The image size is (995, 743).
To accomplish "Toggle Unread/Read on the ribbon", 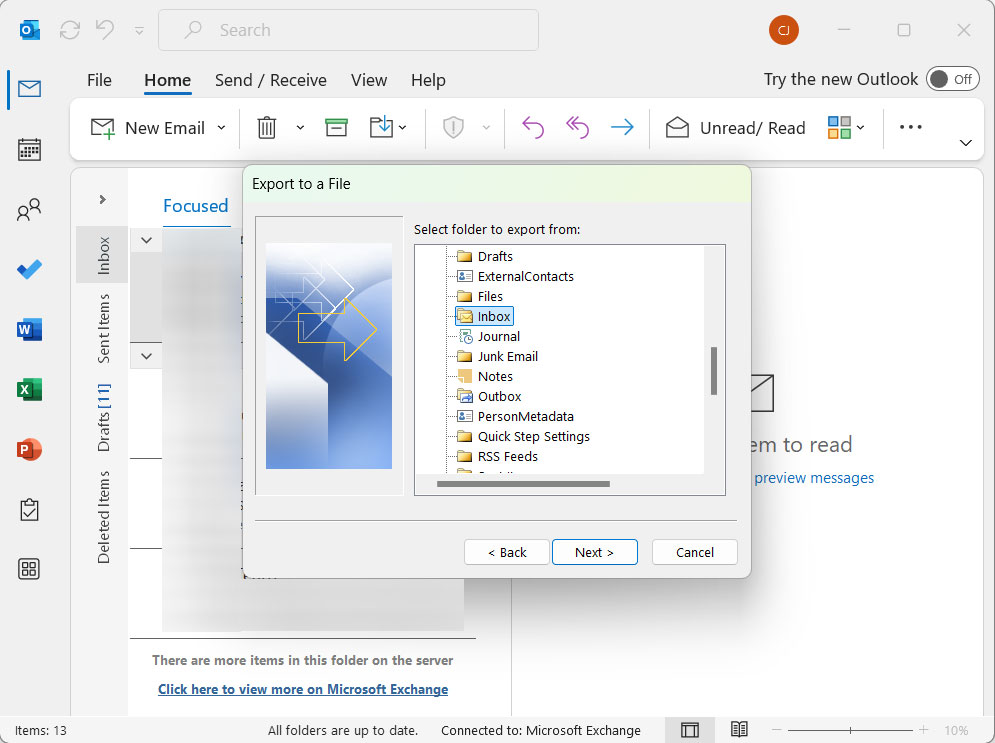I will click(x=735, y=127).
